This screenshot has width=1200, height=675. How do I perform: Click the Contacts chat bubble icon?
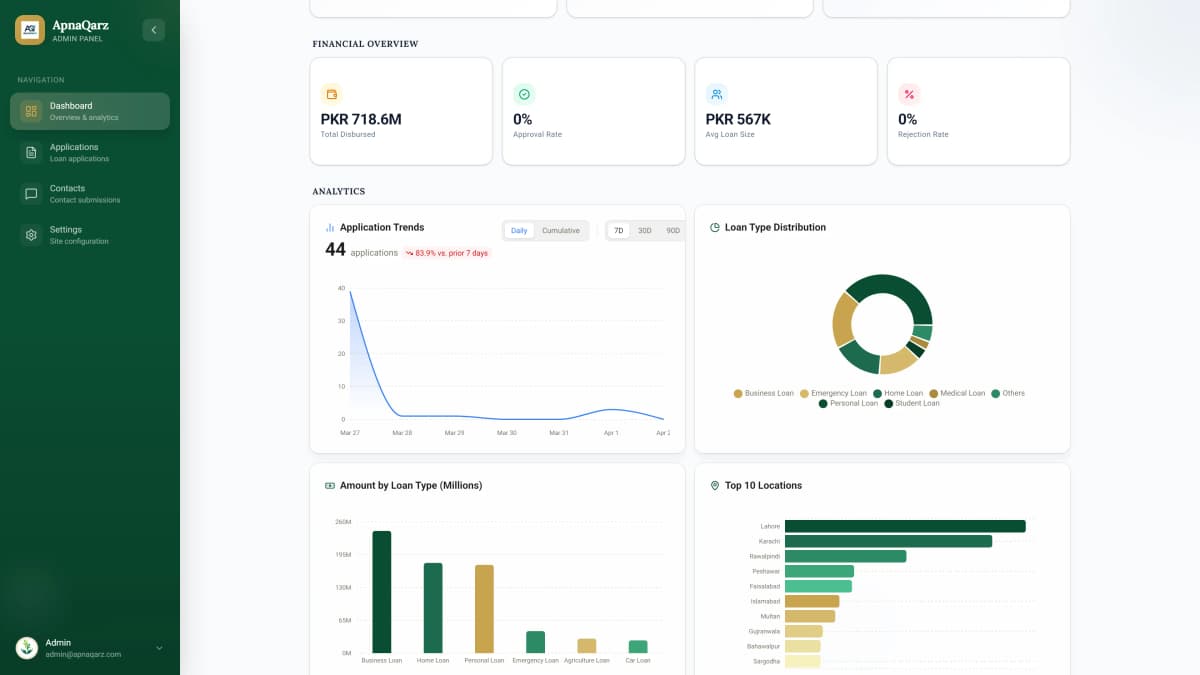point(31,193)
